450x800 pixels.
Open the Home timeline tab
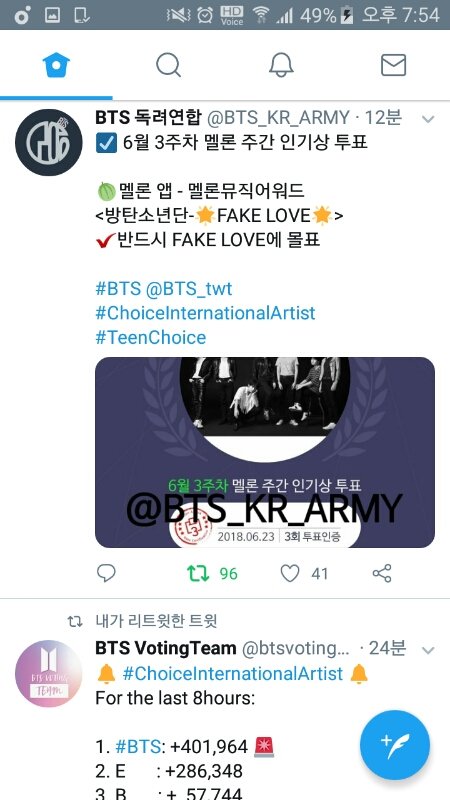(x=56, y=65)
